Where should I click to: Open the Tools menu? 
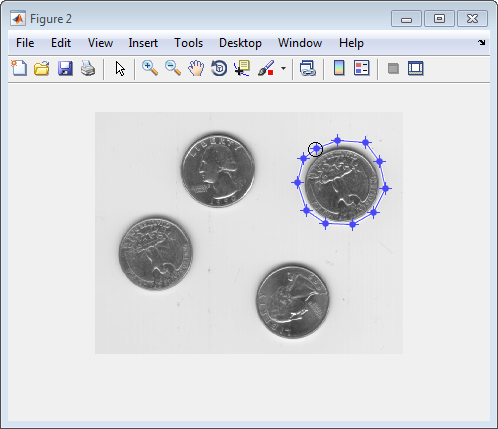189,43
